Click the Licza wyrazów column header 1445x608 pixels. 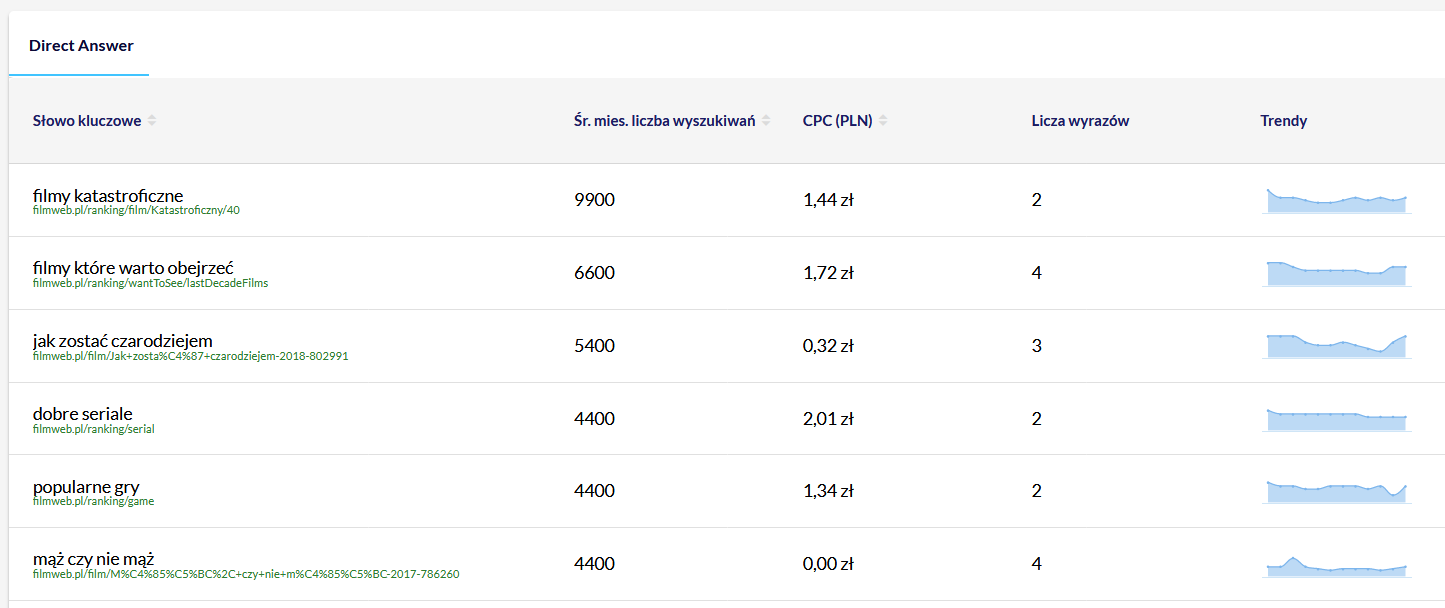click(1080, 121)
